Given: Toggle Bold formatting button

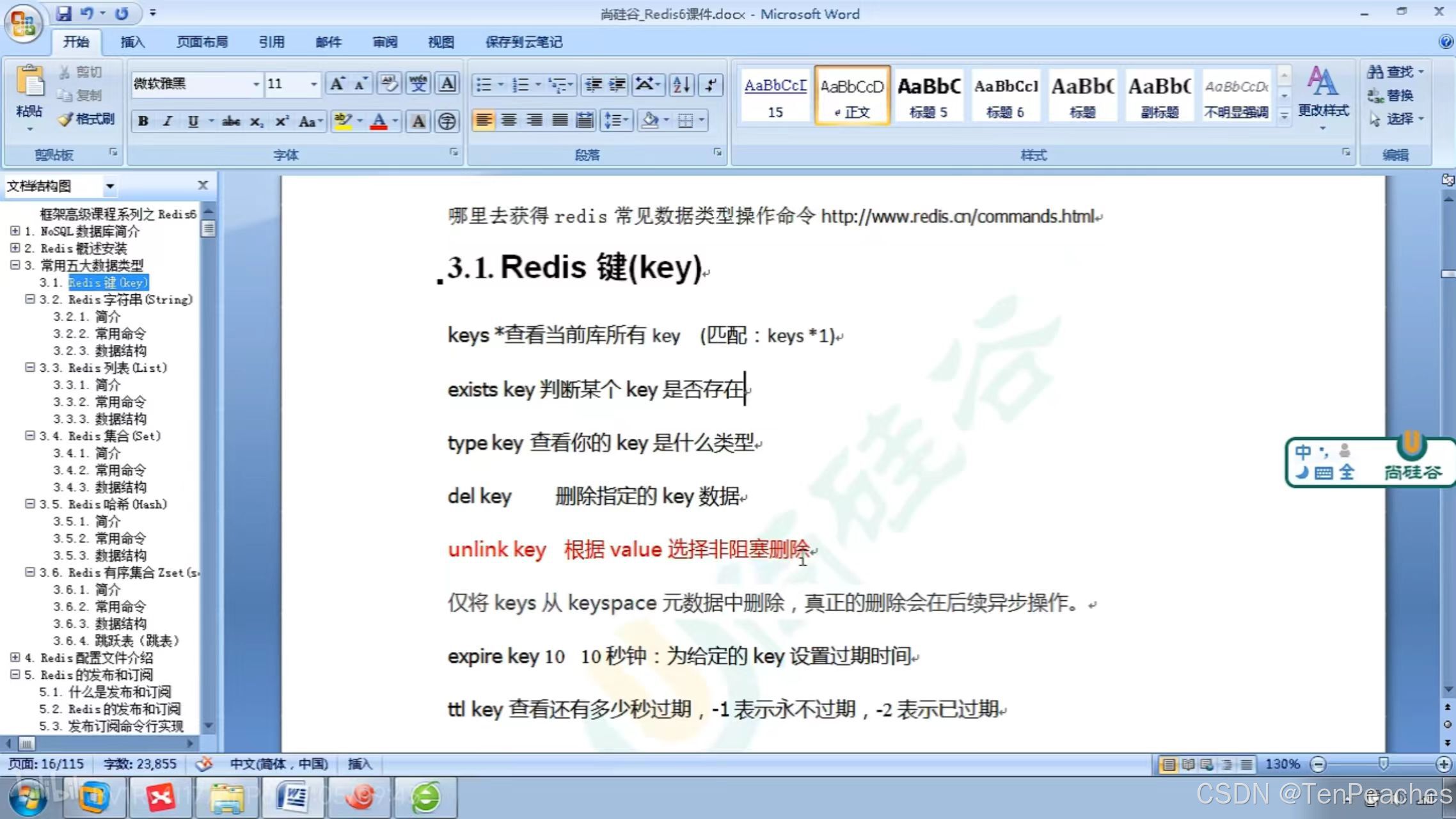Looking at the screenshot, I should tap(143, 121).
